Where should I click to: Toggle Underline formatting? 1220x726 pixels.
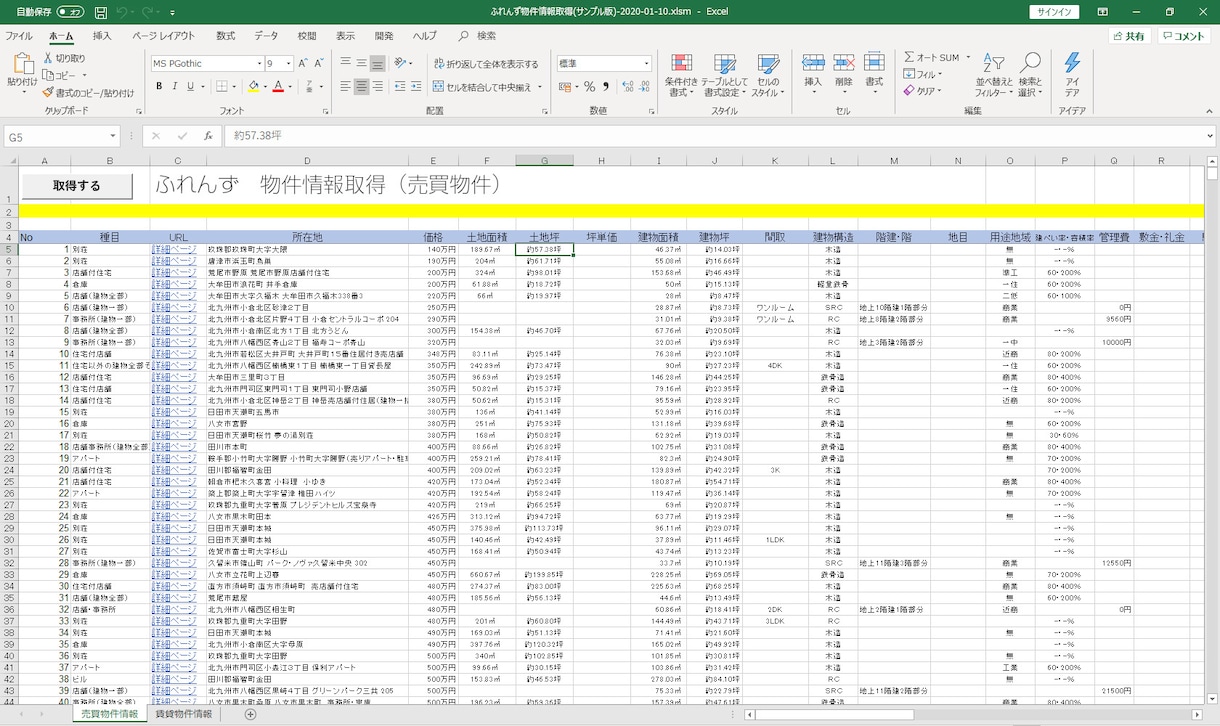tap(191, 87)
